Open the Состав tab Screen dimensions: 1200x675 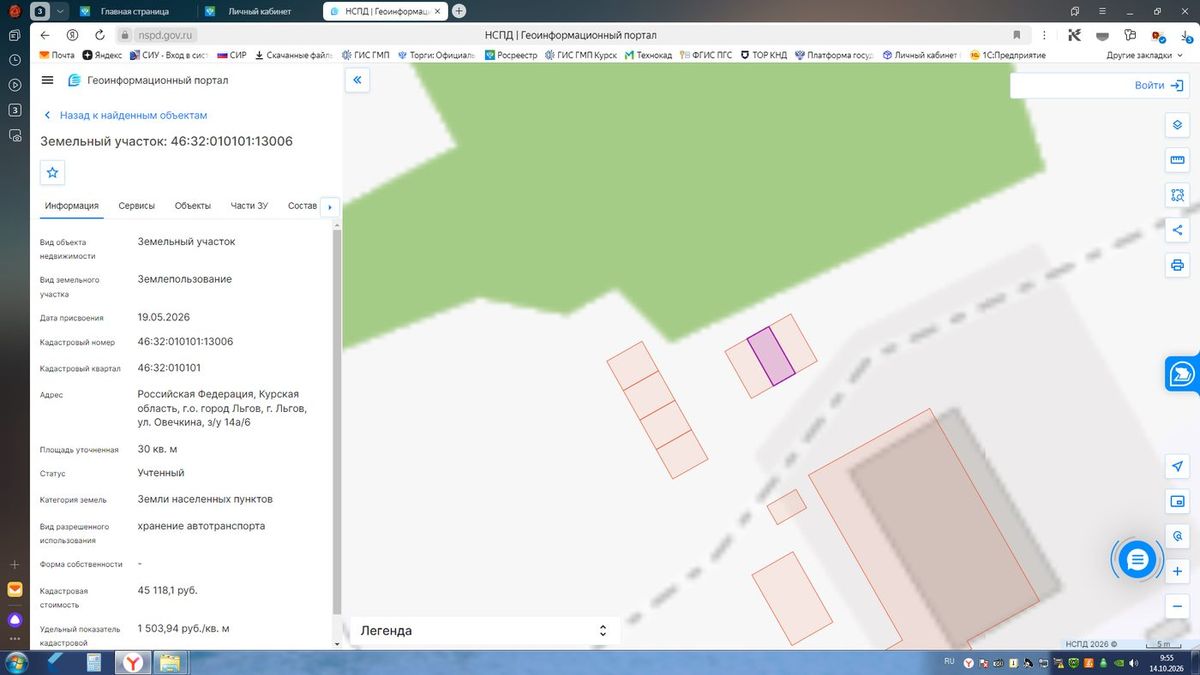(x=302, y=206)
